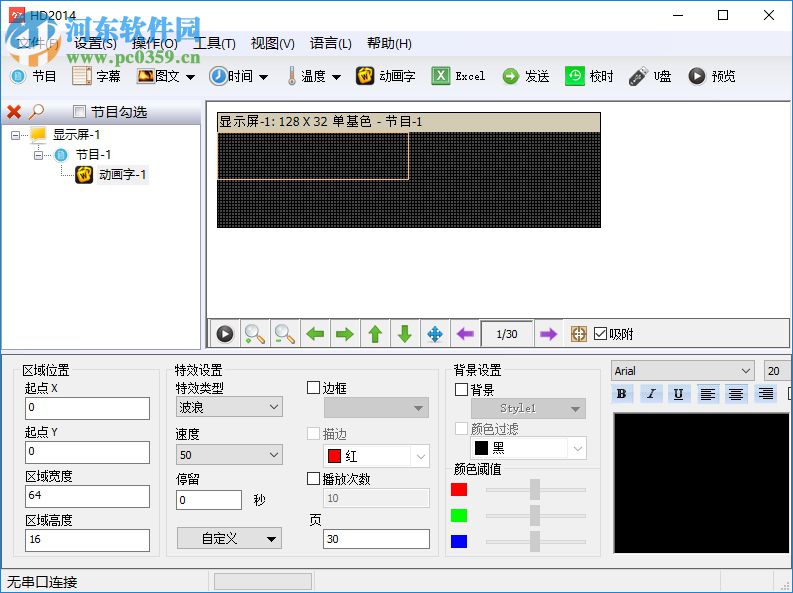This screenshot has height=593, width=793.
Task: Click the black text editing area
Action: tap(701, 483)
